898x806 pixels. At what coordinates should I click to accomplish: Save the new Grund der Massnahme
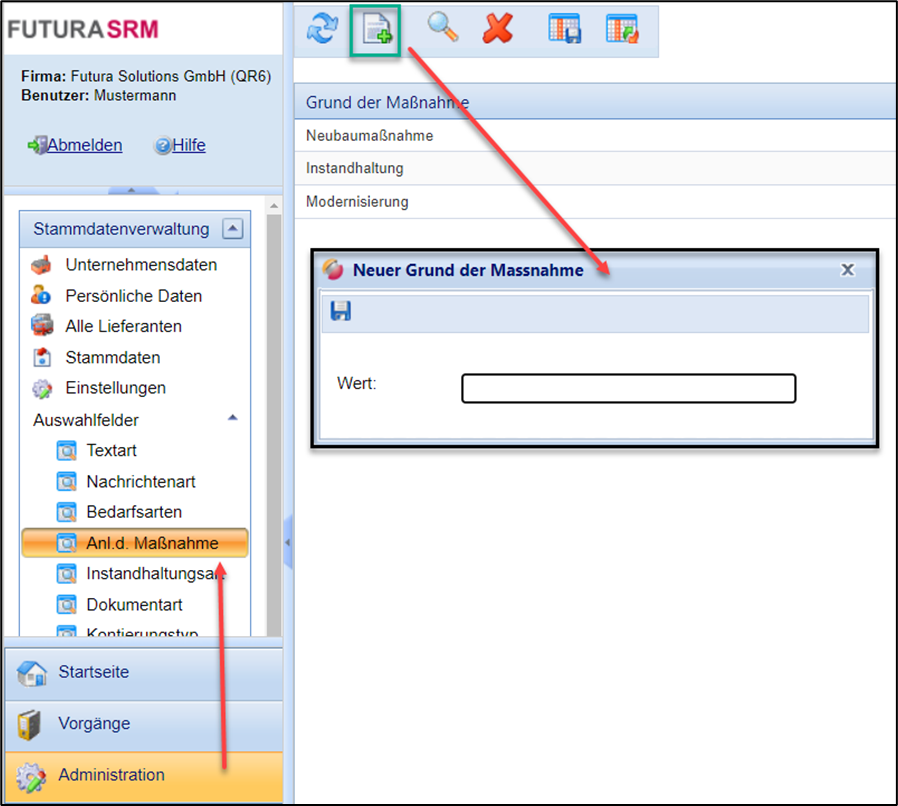tap(341, 312)
